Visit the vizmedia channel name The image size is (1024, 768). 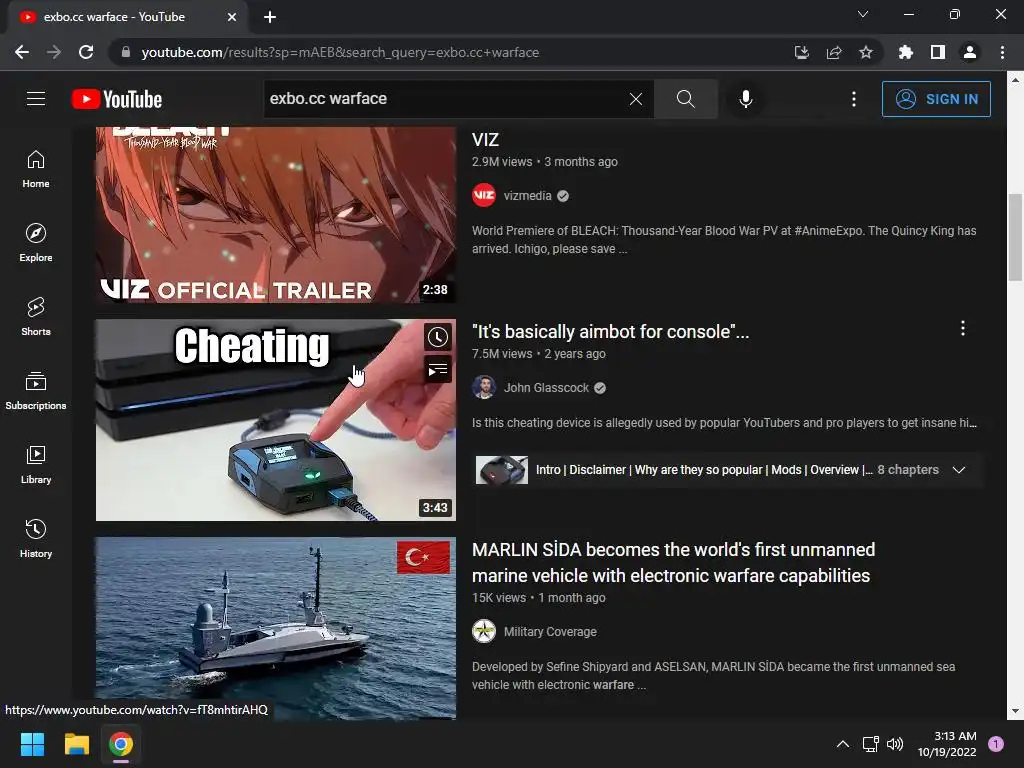(528, 196)
